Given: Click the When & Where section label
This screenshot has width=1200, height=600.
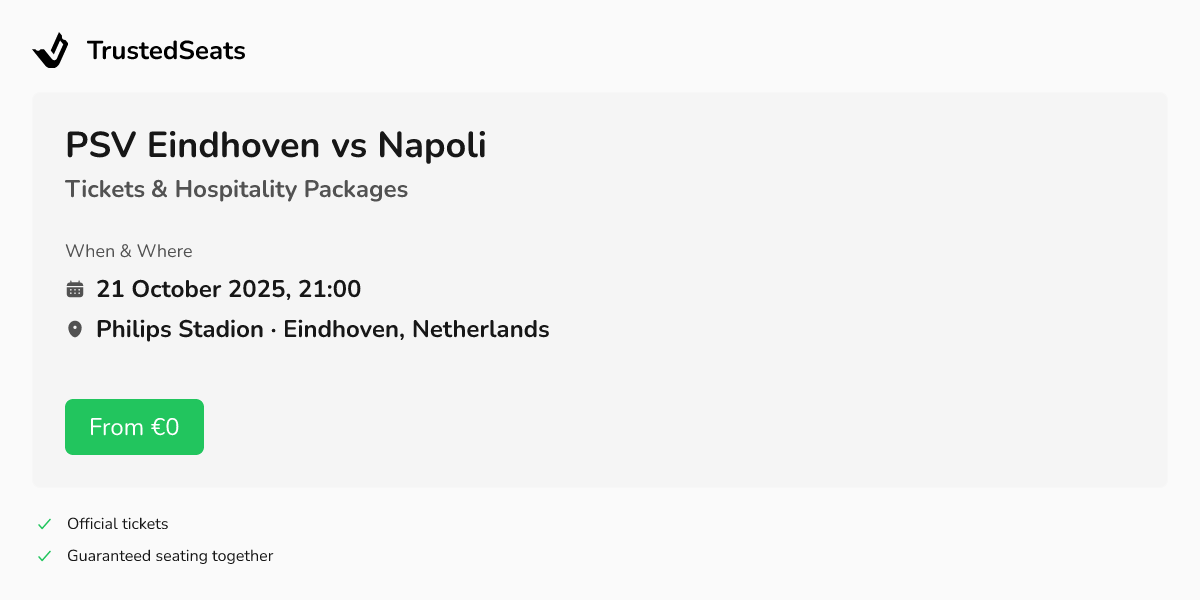Looking at the screenshot, I should (x=128, y=251).
